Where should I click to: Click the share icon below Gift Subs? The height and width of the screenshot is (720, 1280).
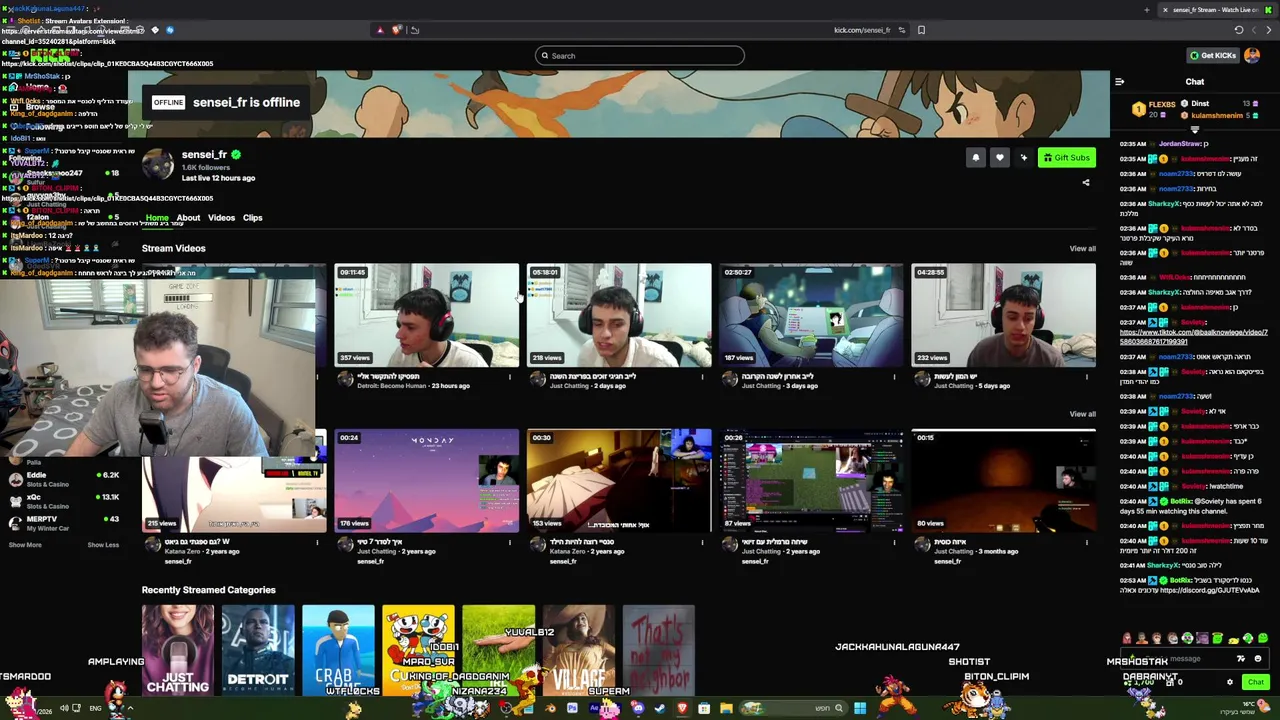(x=1086, y=183)
